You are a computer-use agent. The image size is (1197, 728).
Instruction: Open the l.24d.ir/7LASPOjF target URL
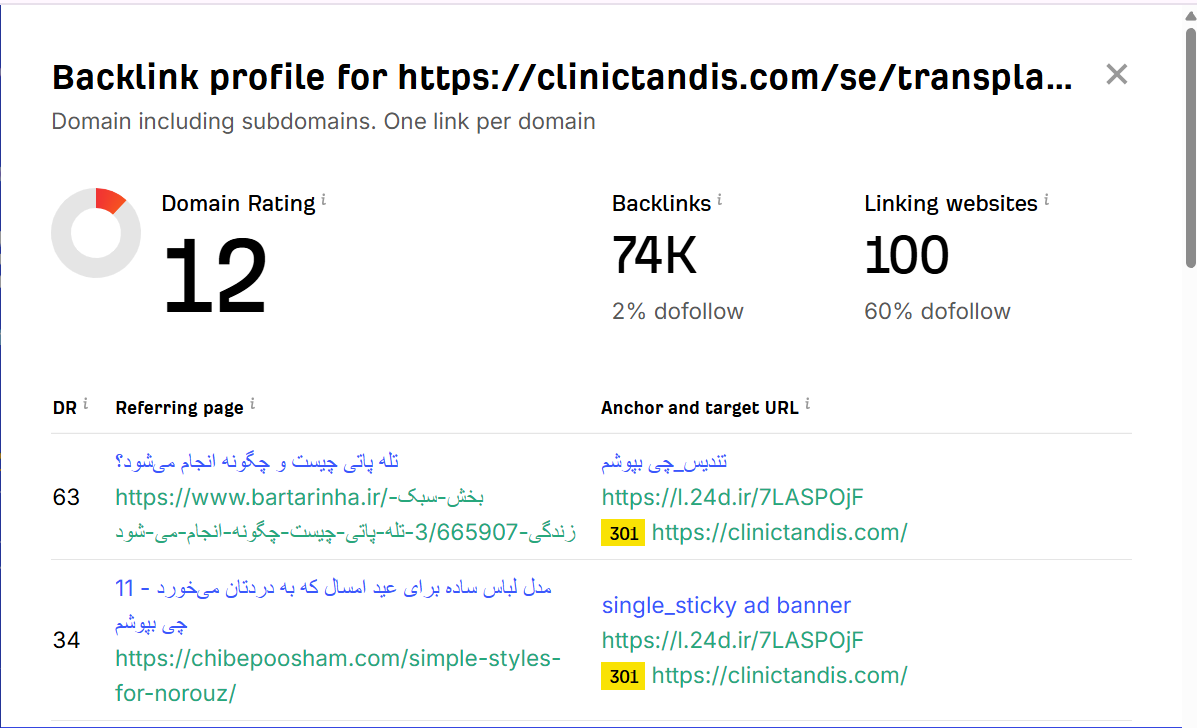click(732, 497)
